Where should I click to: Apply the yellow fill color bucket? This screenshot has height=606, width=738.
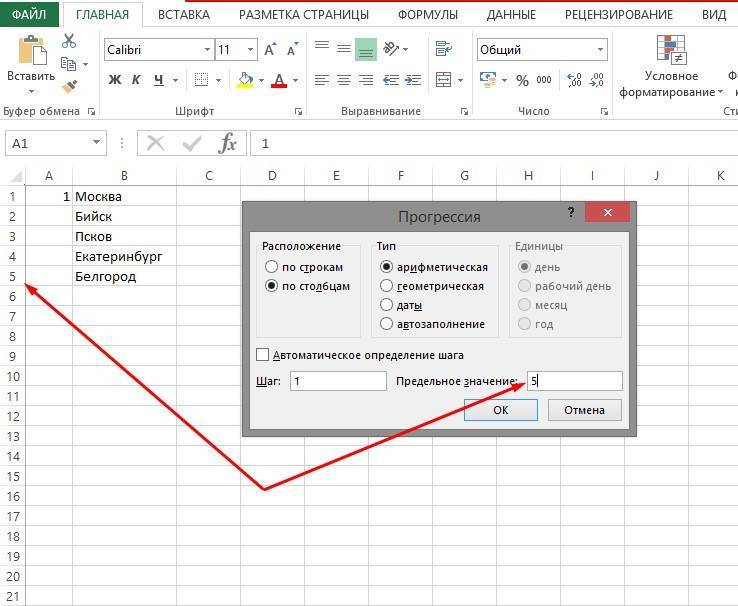coord(245,80)
